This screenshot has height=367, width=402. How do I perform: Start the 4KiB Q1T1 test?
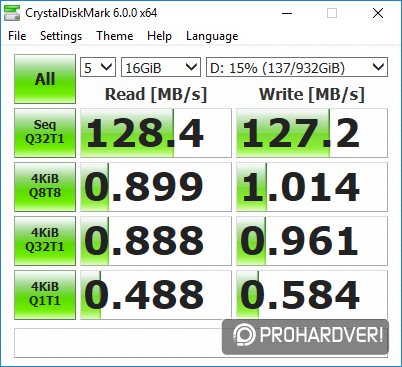tap(45, 295)
